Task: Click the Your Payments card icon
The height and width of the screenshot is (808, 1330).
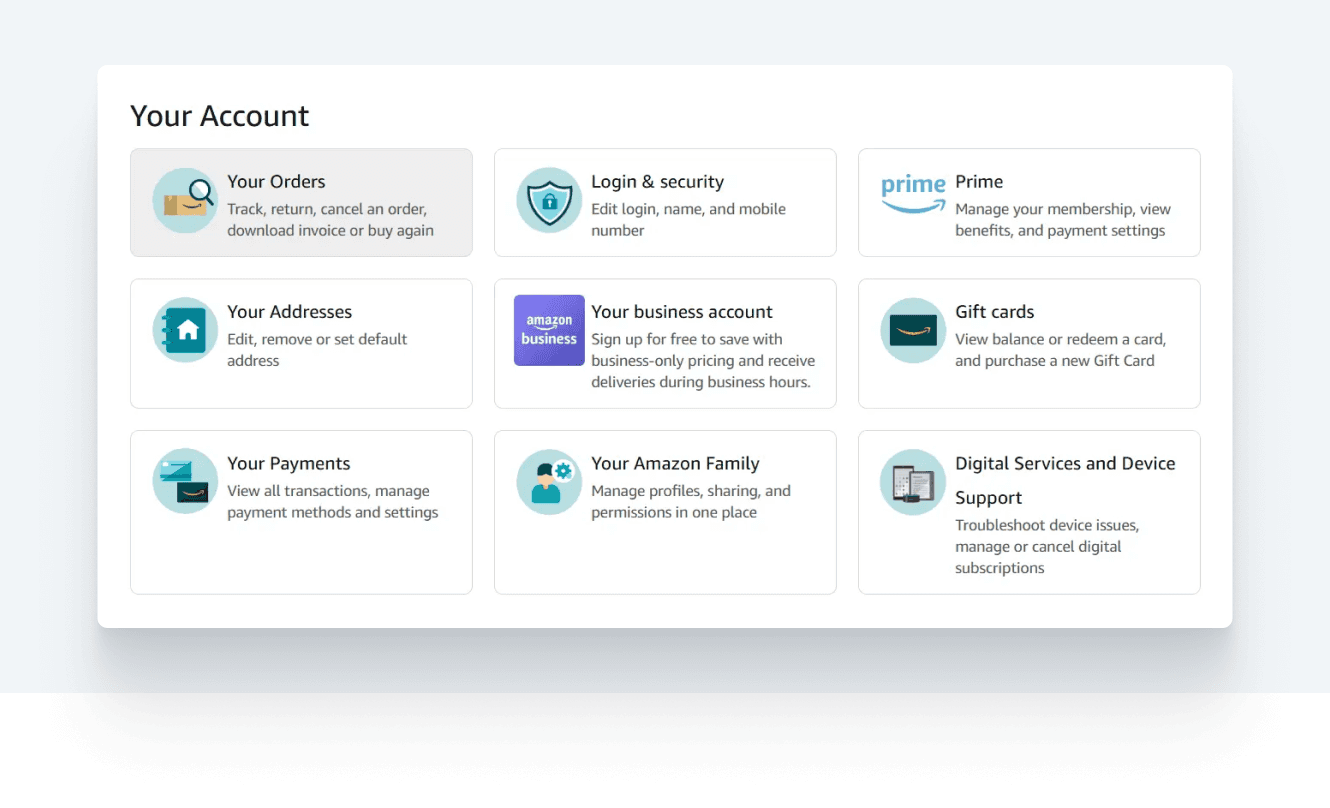Action: click(x=185, y=481)
